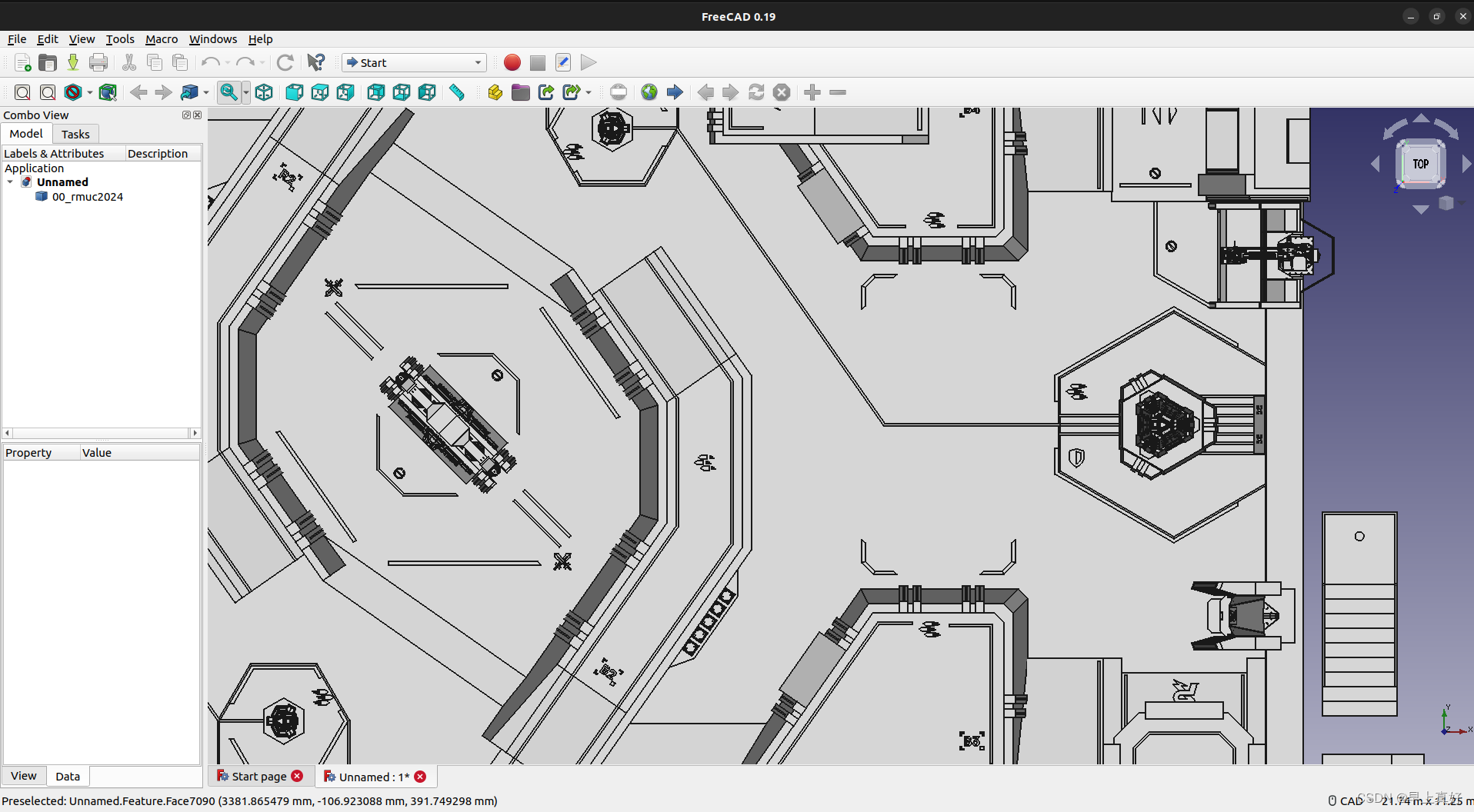This screenshot has height=812, width=1474.
Task: Collapse the Unnamed document tree
Action: (x=10, y=182)
